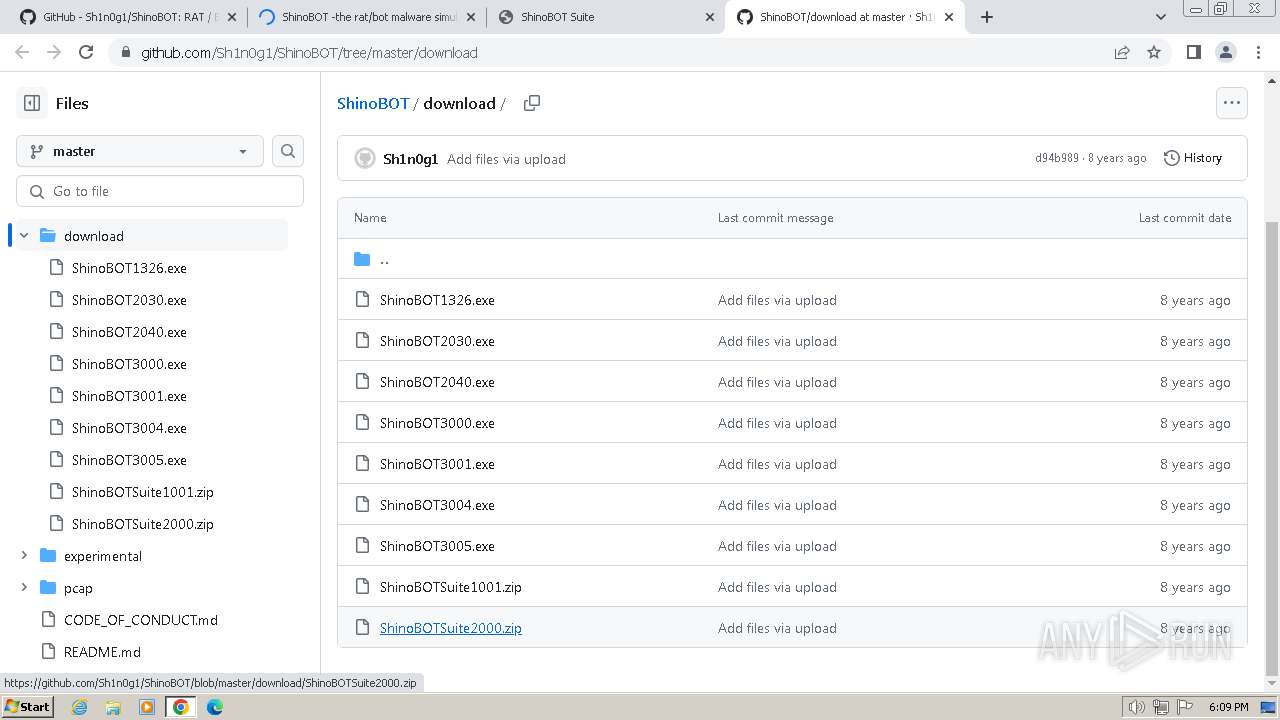Open ShinoBOT3005.exe in the file list
This screenshot has height=720, width=1280.
click(x=437, y=546)
